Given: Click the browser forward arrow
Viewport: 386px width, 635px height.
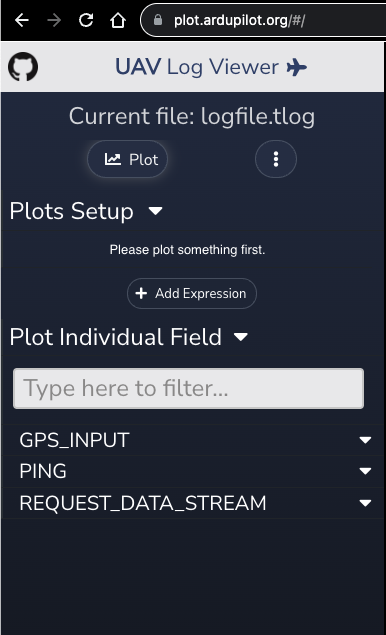Looking at the screenshot, I should point(54,20).
